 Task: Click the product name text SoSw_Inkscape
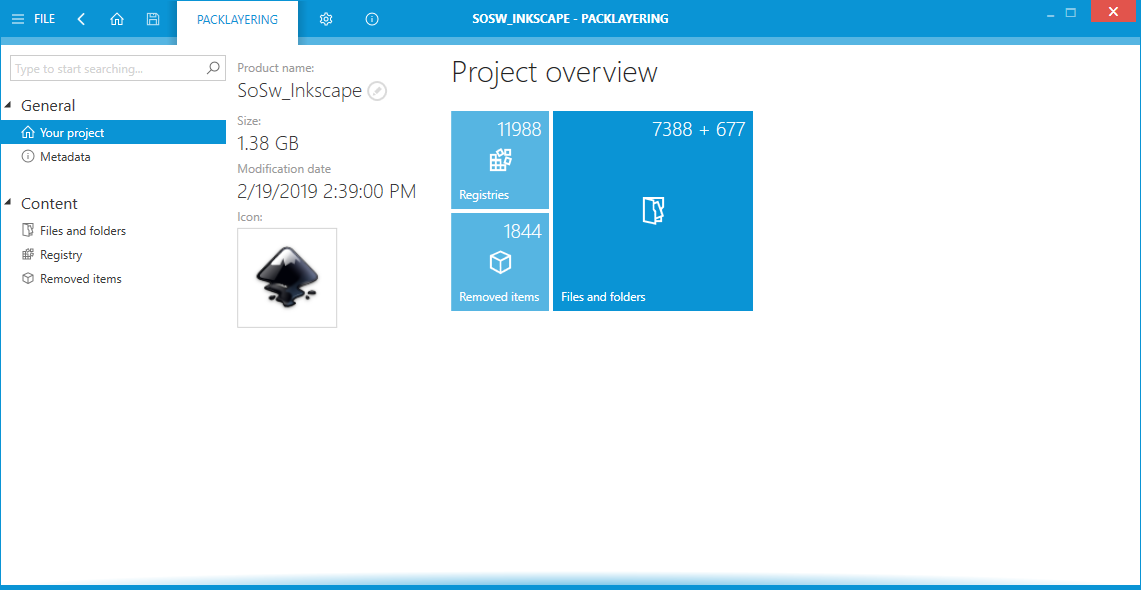click(300, 91)
